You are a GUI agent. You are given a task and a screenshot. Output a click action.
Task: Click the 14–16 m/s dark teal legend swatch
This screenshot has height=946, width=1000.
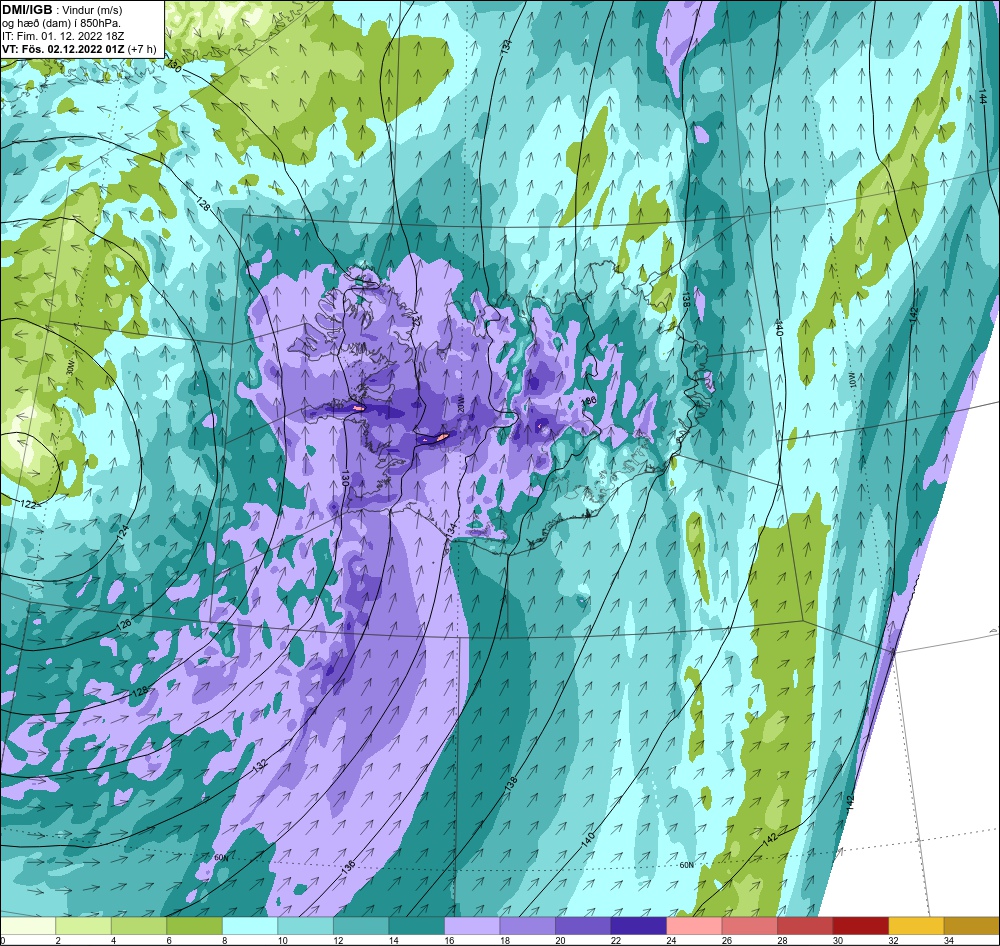(416, 925)
